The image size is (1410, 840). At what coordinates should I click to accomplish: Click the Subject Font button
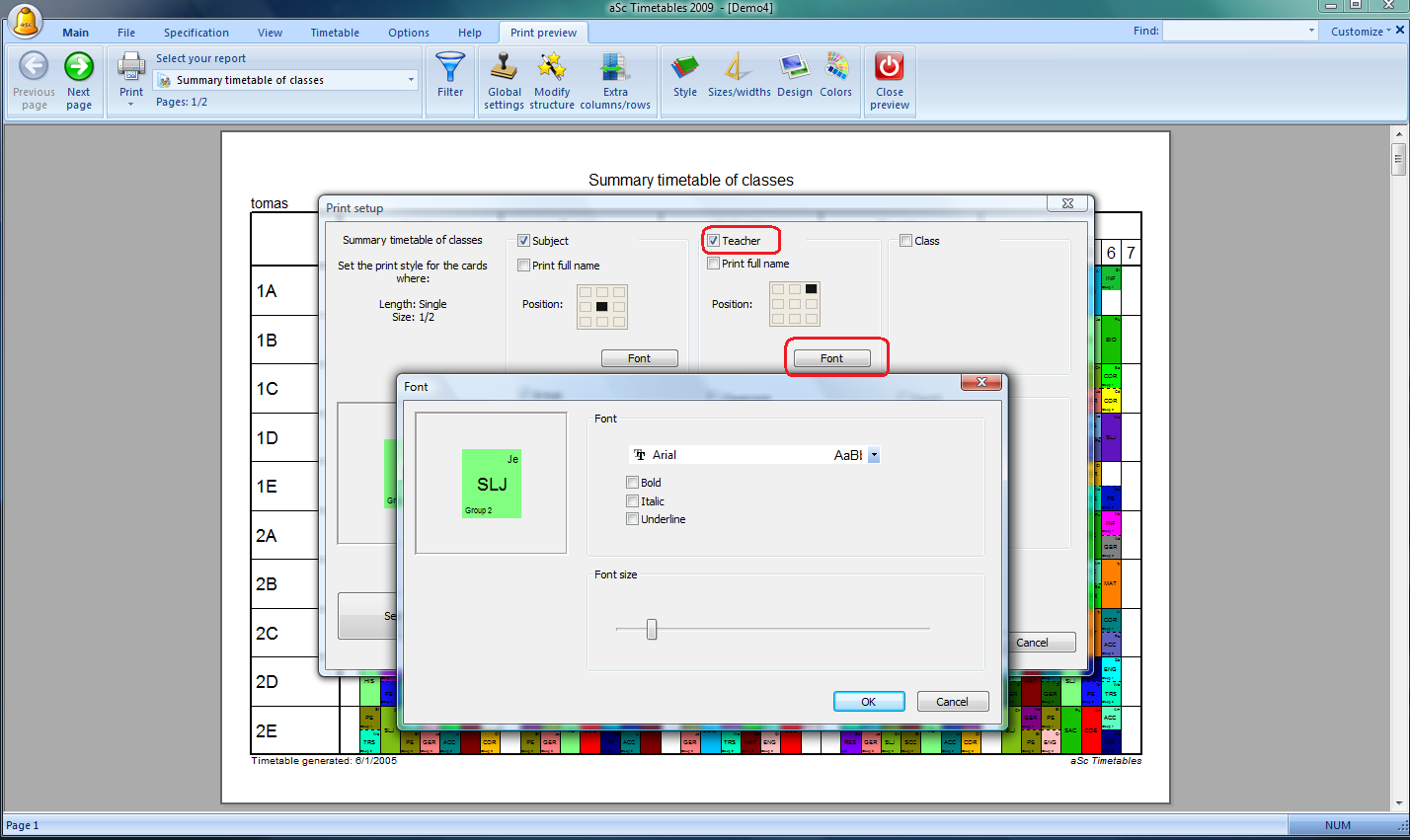(x=639, y=358)
